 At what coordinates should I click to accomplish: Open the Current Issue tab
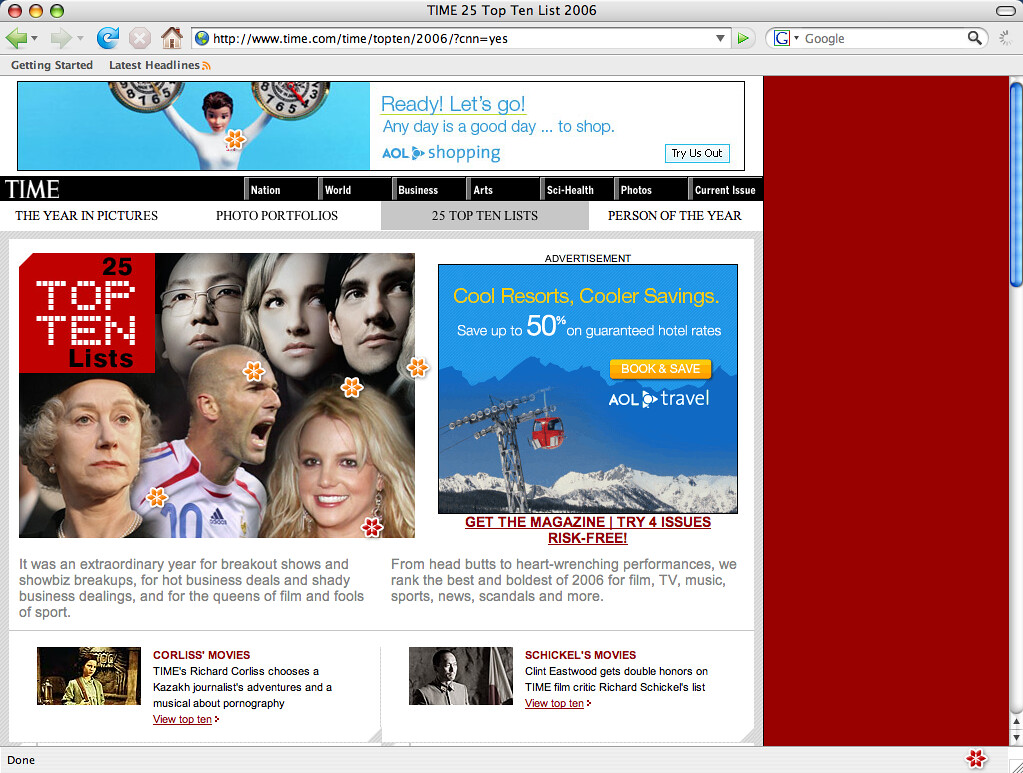725,189
